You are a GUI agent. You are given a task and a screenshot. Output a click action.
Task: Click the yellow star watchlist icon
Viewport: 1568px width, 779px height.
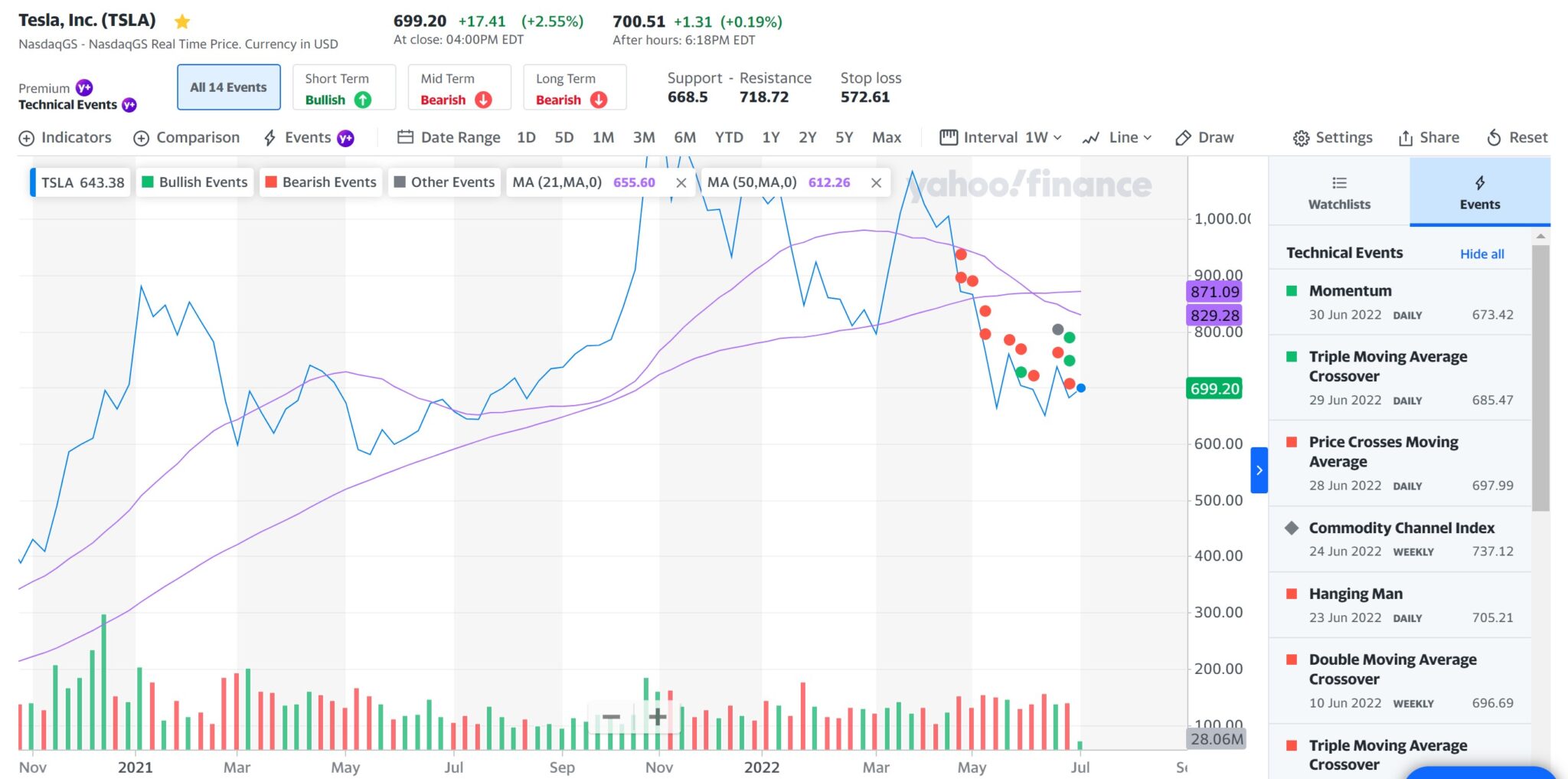182,21
